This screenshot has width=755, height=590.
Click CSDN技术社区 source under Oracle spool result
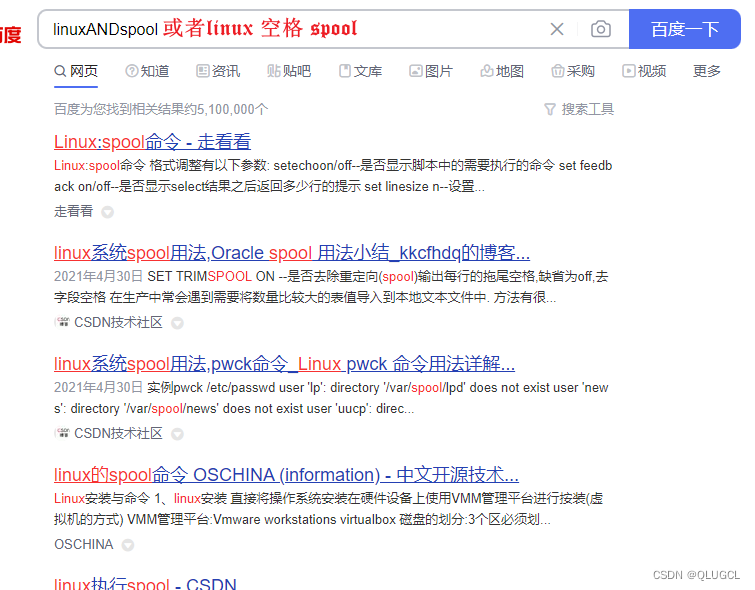(x=118, y=322)
